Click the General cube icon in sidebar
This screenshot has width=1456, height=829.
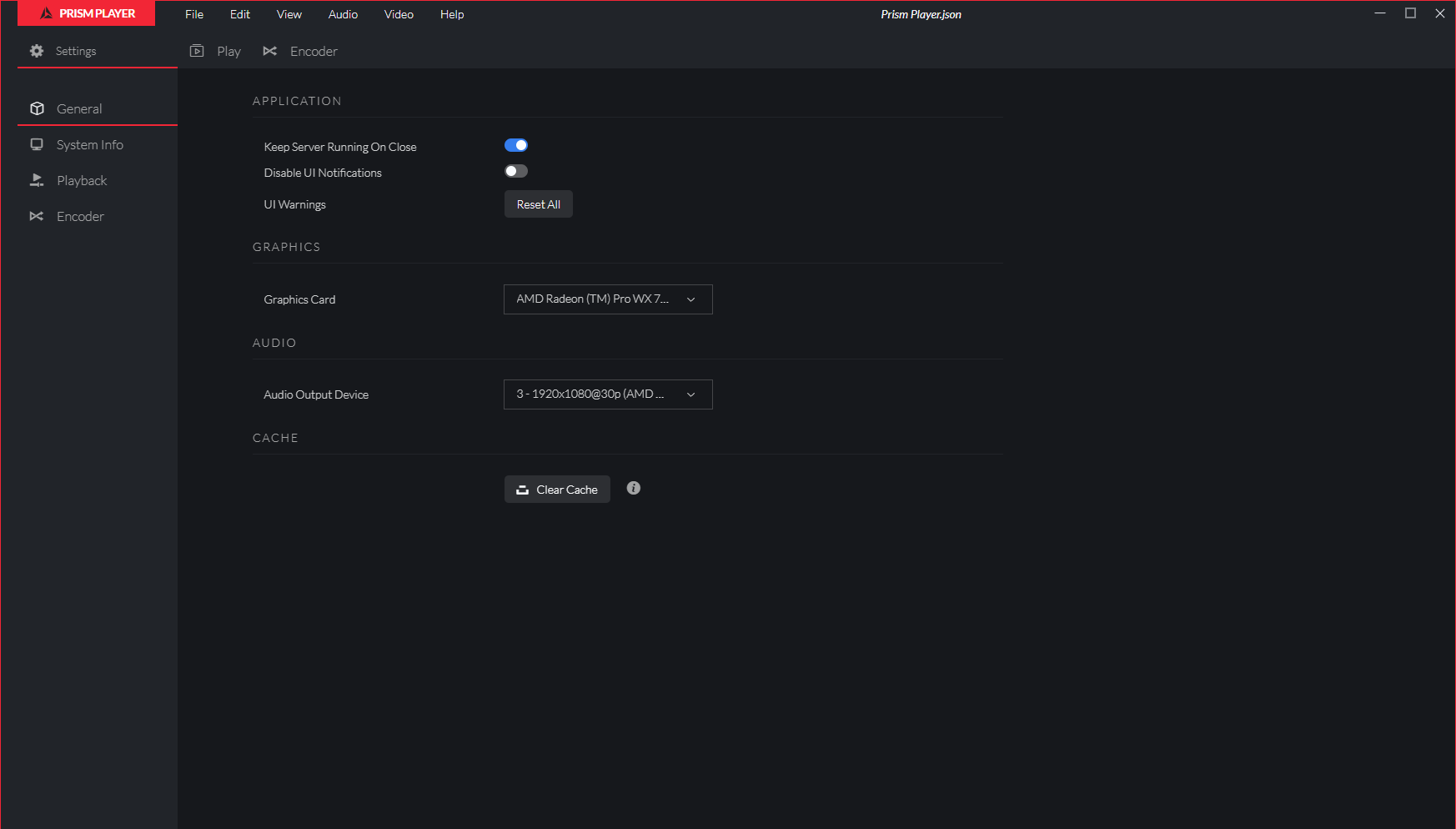[37, 108]
